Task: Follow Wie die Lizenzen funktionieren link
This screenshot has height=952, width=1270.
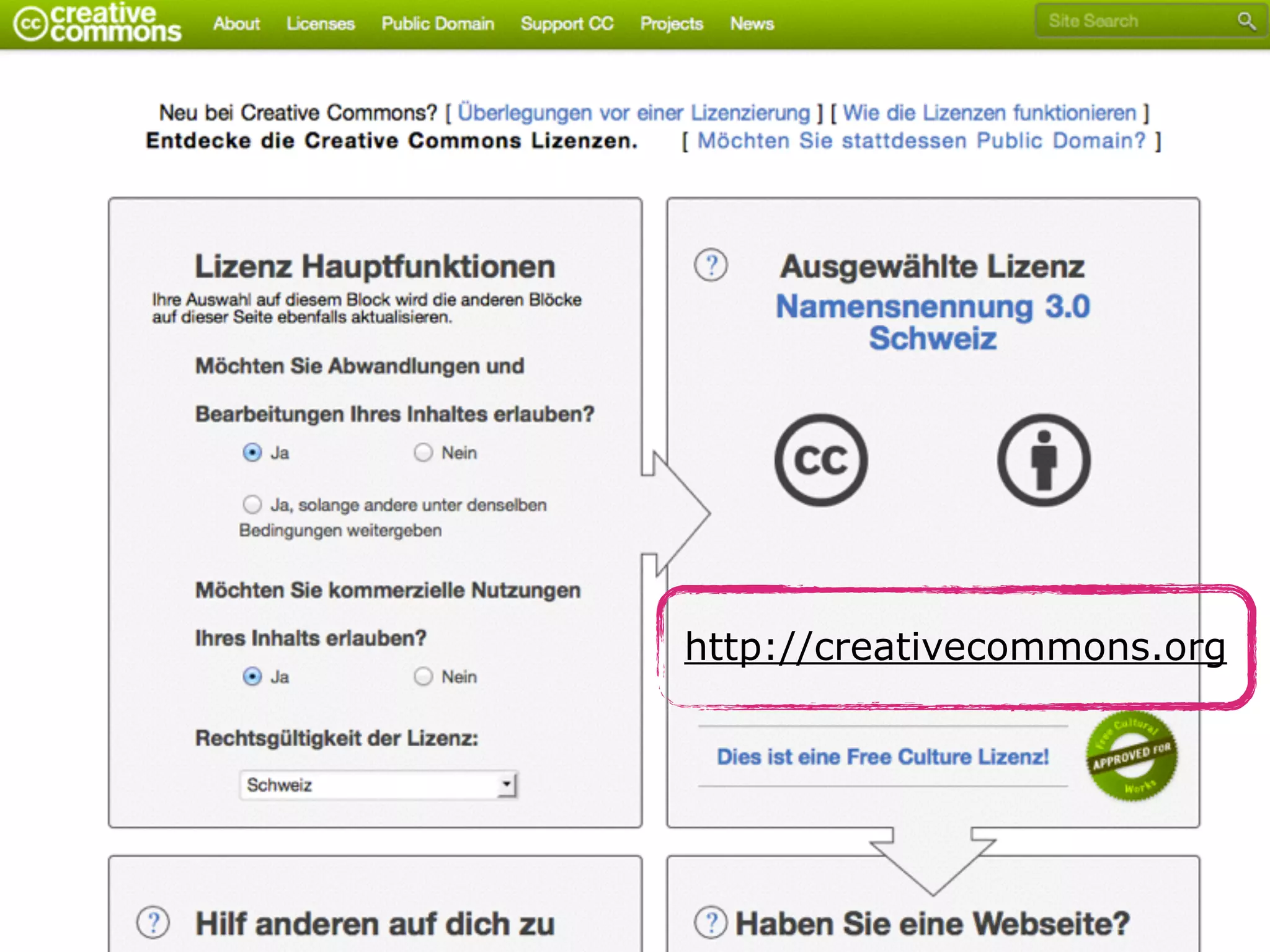Action: [990, 113]
